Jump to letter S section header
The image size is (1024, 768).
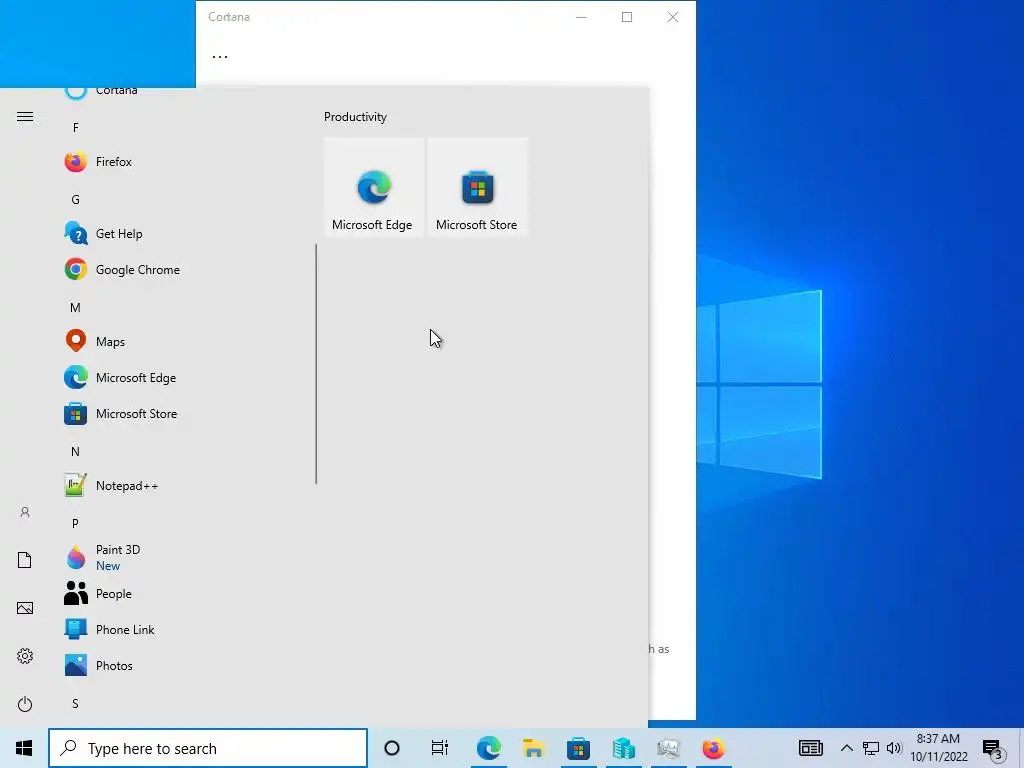(76, 703)
